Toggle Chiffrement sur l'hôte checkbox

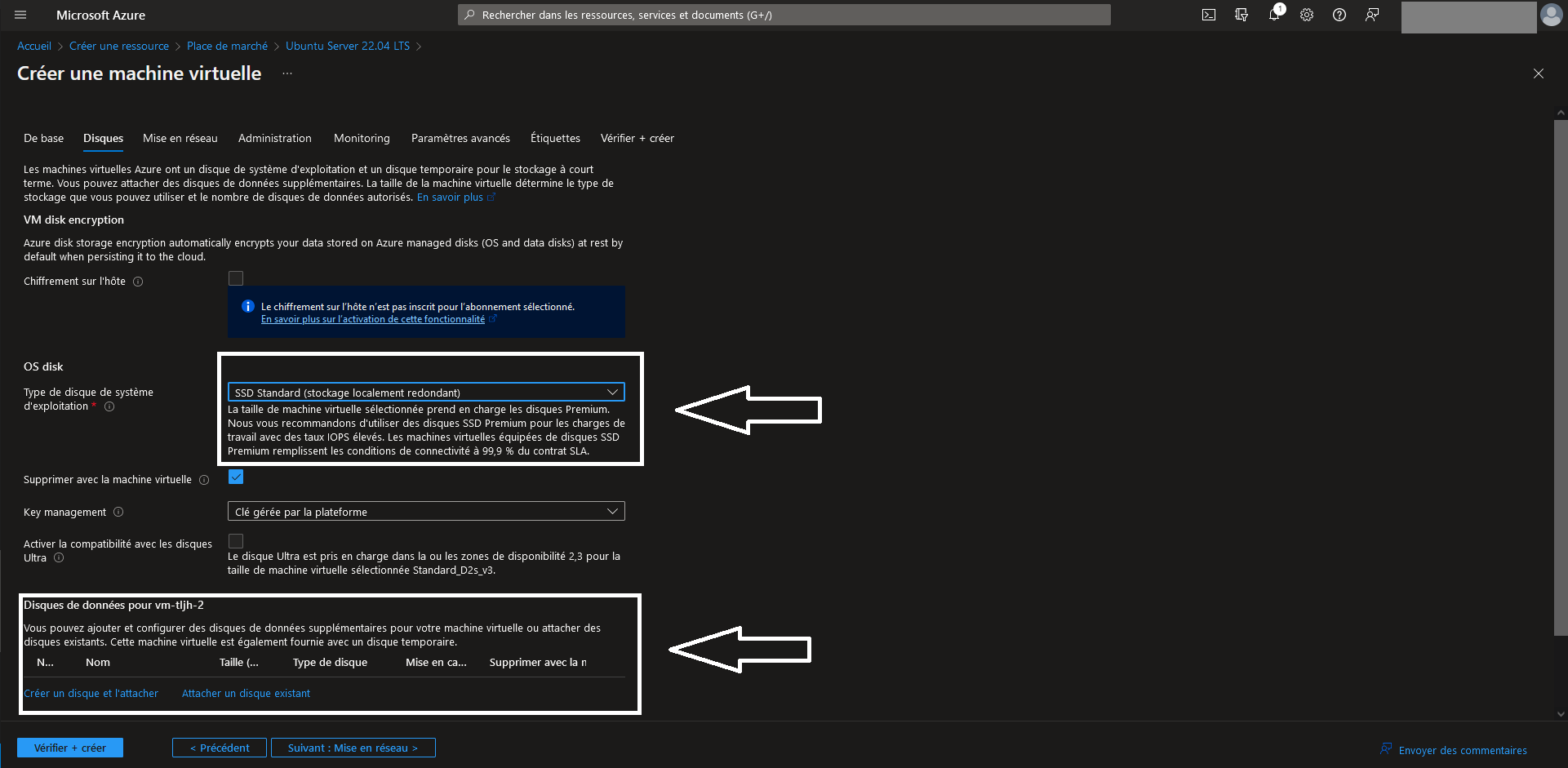236,278
